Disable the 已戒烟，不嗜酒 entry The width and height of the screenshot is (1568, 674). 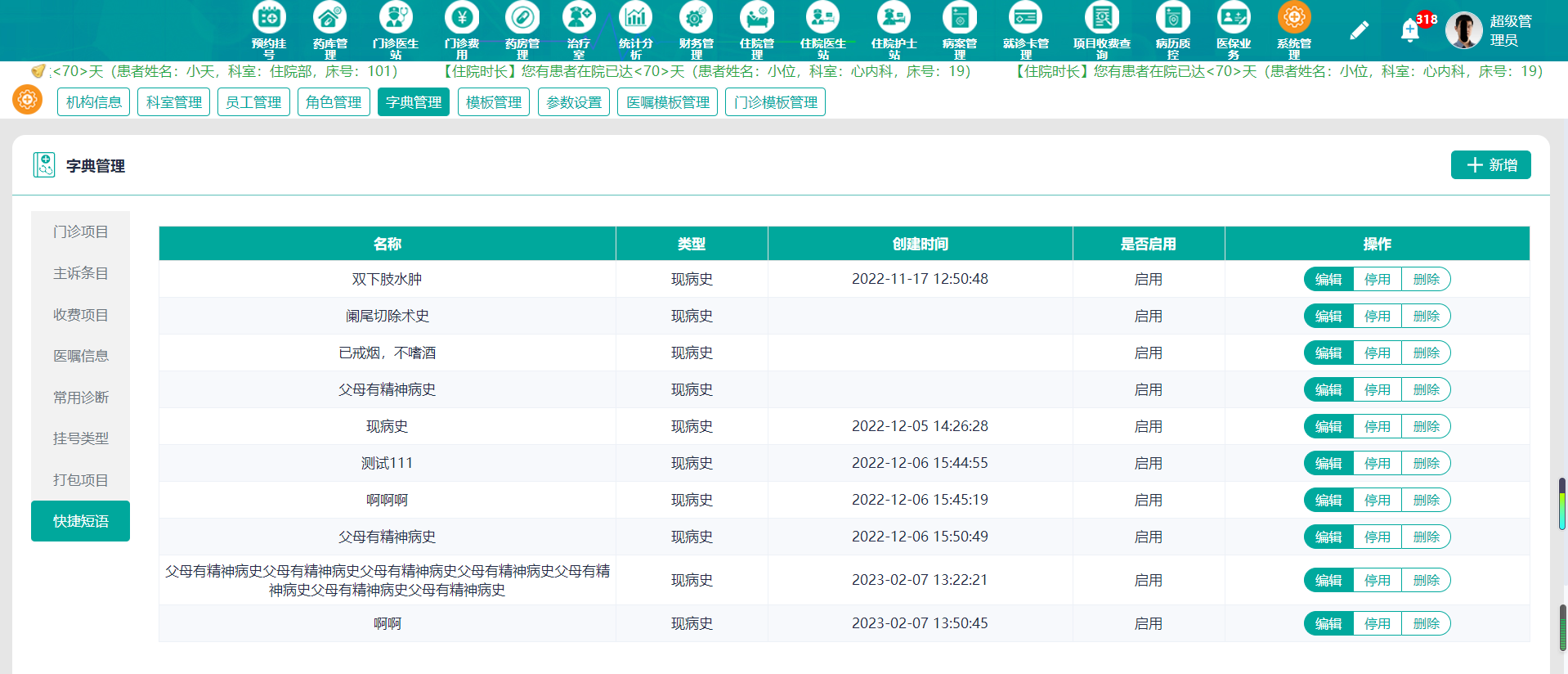(x=1378, y=353)
